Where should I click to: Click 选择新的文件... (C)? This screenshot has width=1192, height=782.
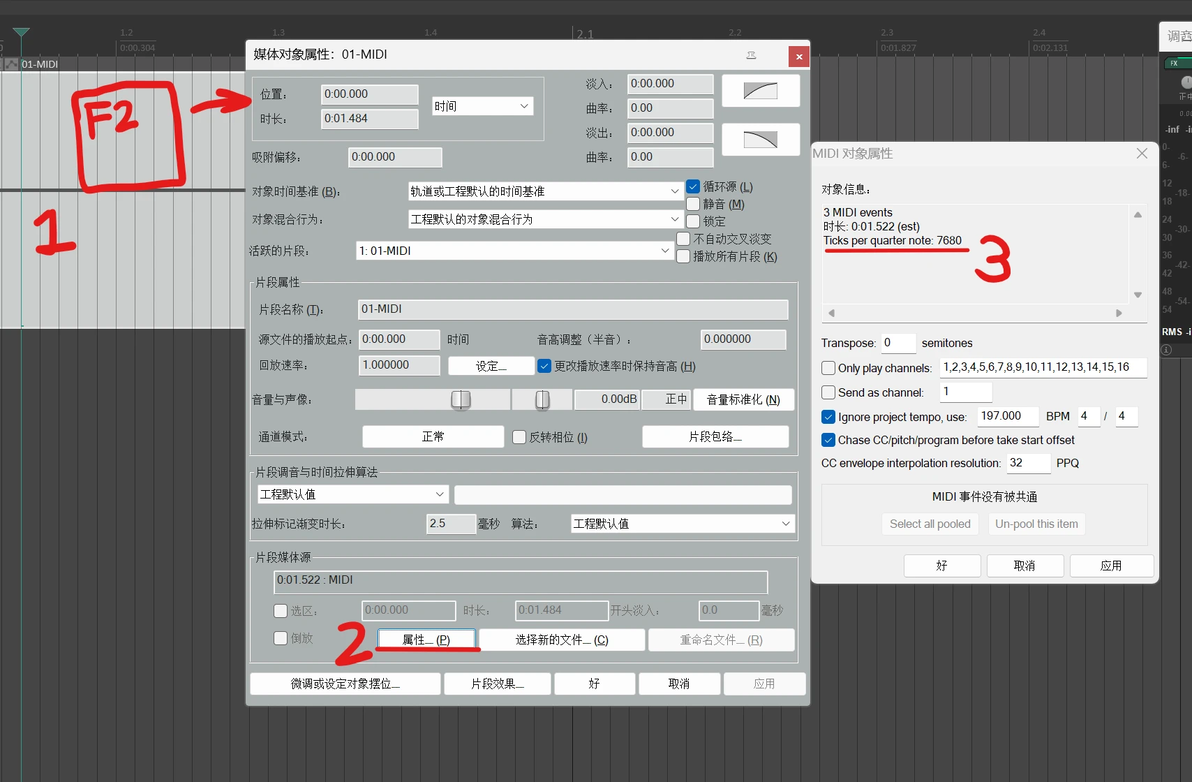(x=562, y=640)
